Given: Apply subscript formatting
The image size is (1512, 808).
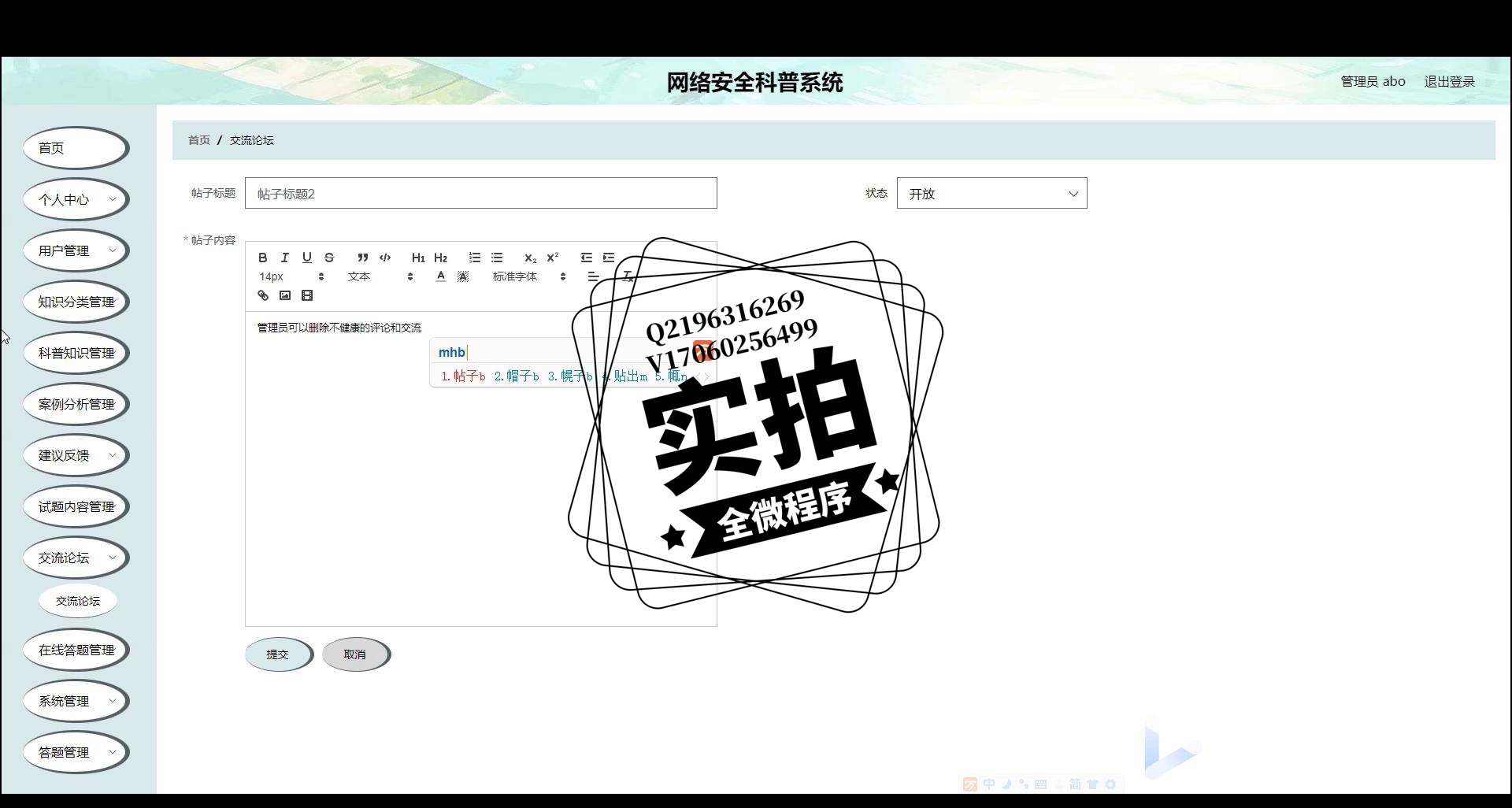Looking at the screenshot, I should coord(531,258).
